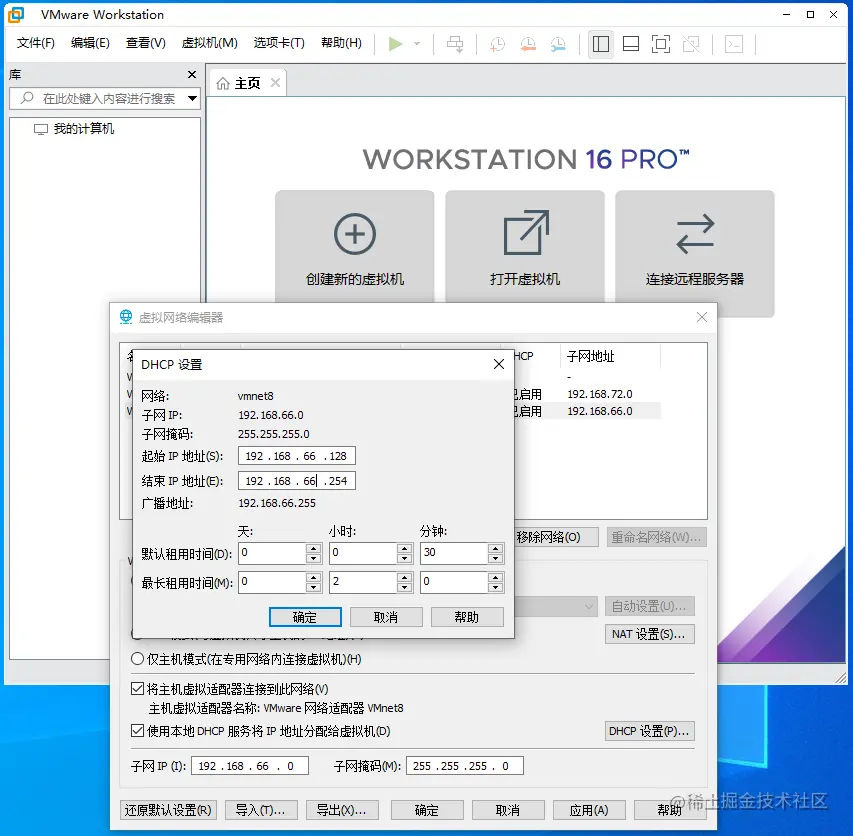This screenshot has height=836, width=853.
Task: Click inside the 起始 IP 地址 input field
Action: pyautogui.click(x=296, y=456)
